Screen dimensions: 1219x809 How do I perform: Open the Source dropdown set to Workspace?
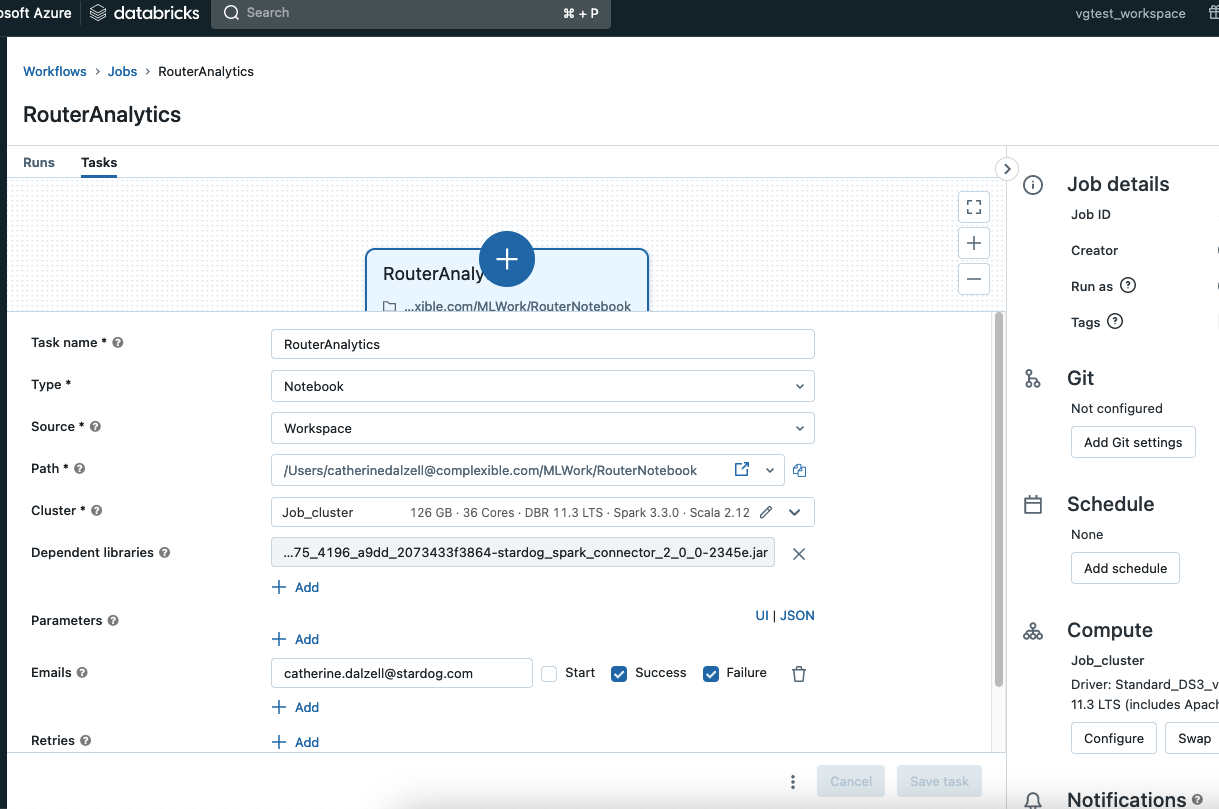tap(542, 428)
